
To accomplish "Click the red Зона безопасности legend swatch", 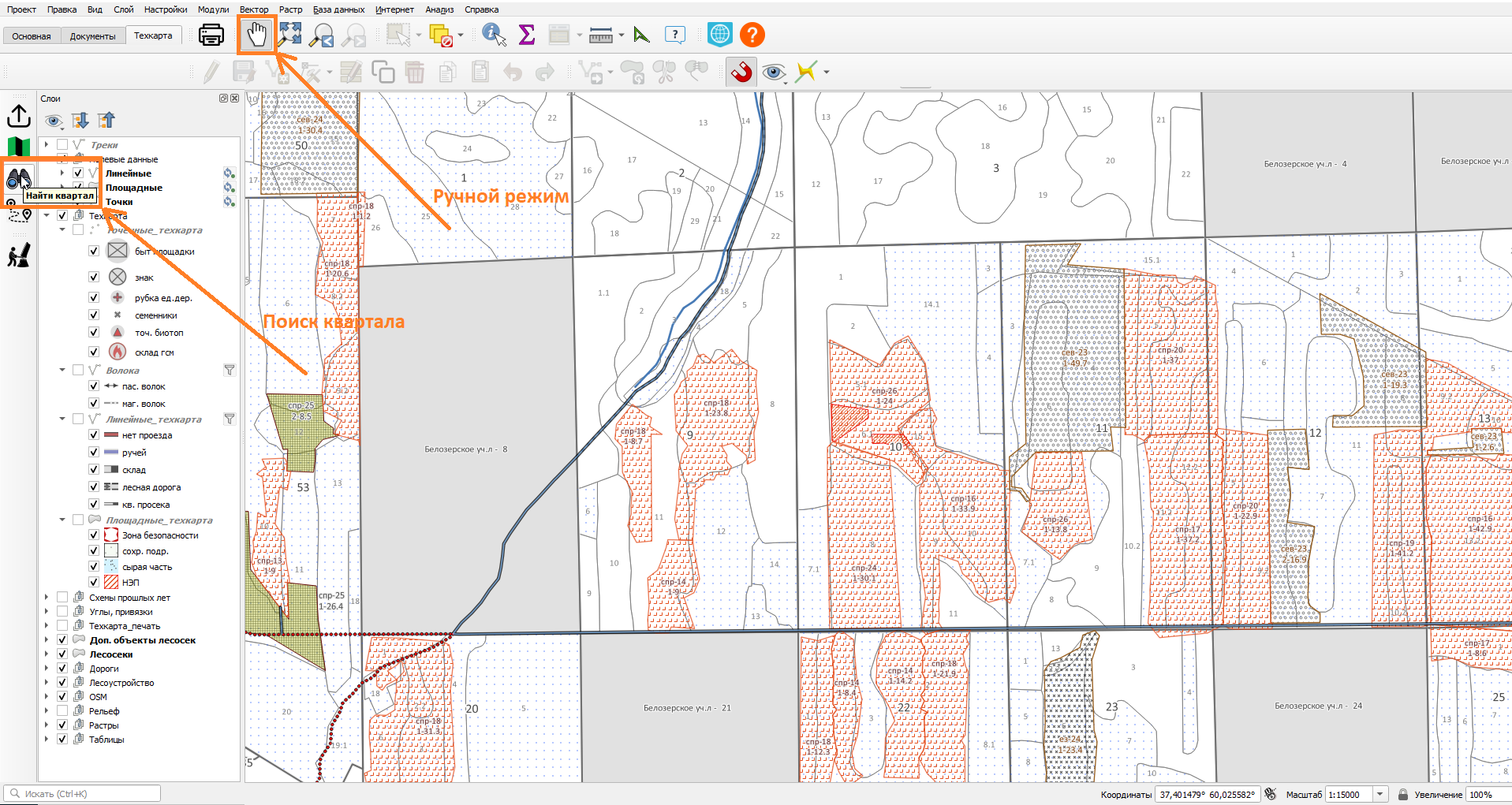I will [111, 535].
